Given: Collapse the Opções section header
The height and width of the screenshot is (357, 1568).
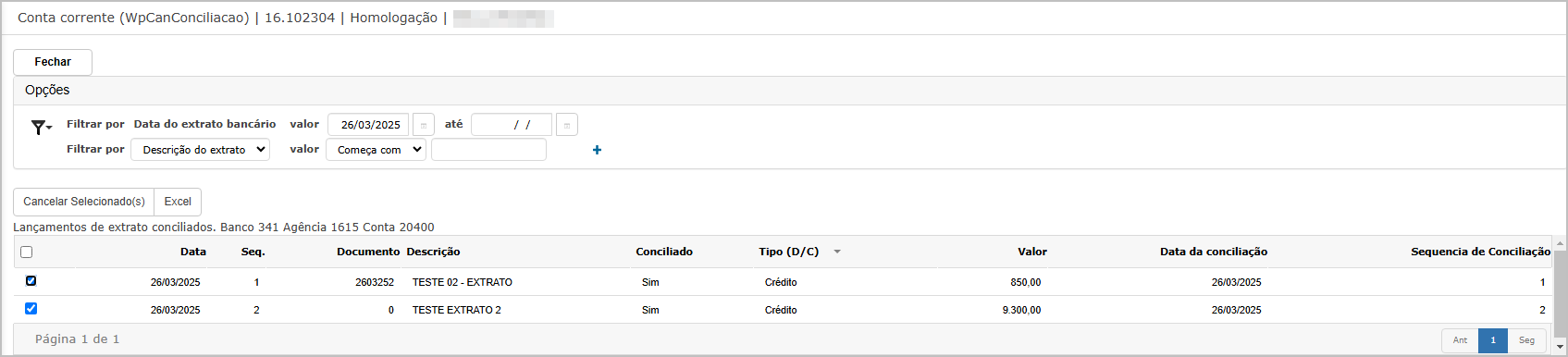Looking at the screenshot, I should point(47,90).
